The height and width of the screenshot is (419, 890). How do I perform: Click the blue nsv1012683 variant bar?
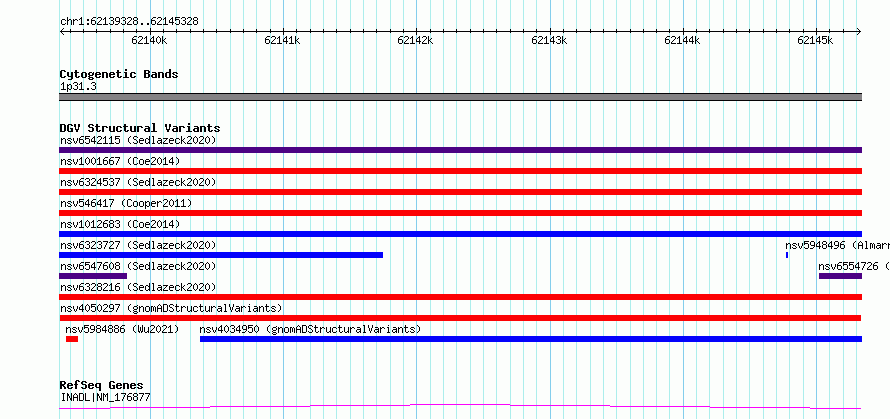[460, 234]
